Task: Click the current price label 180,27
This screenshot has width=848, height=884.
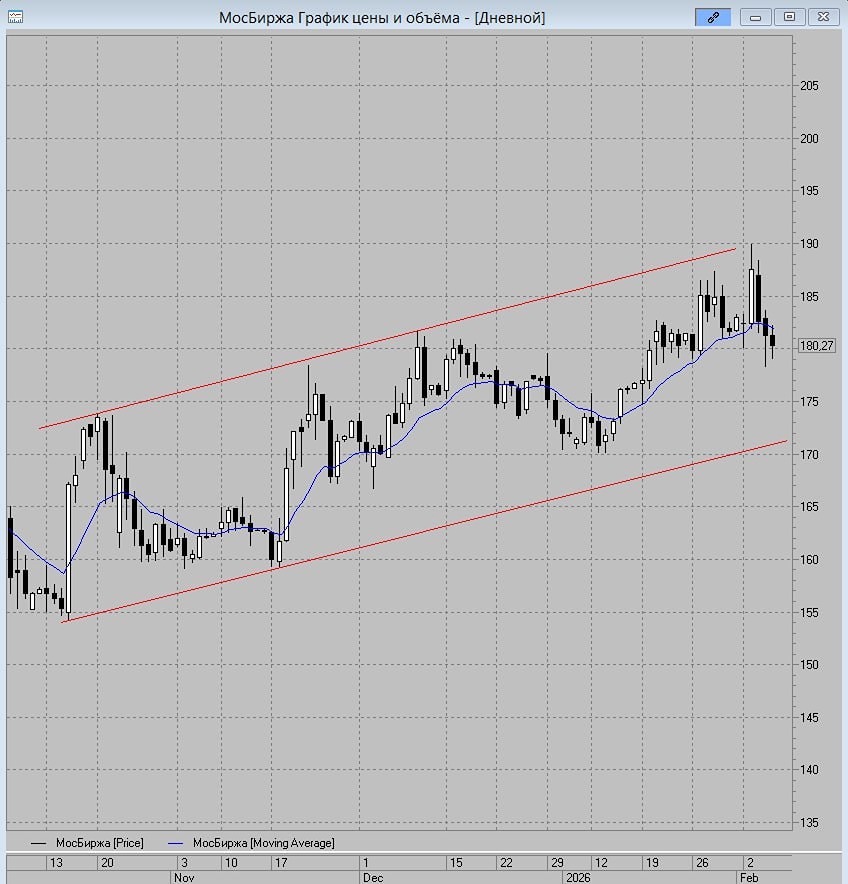Action: [816, 346]
